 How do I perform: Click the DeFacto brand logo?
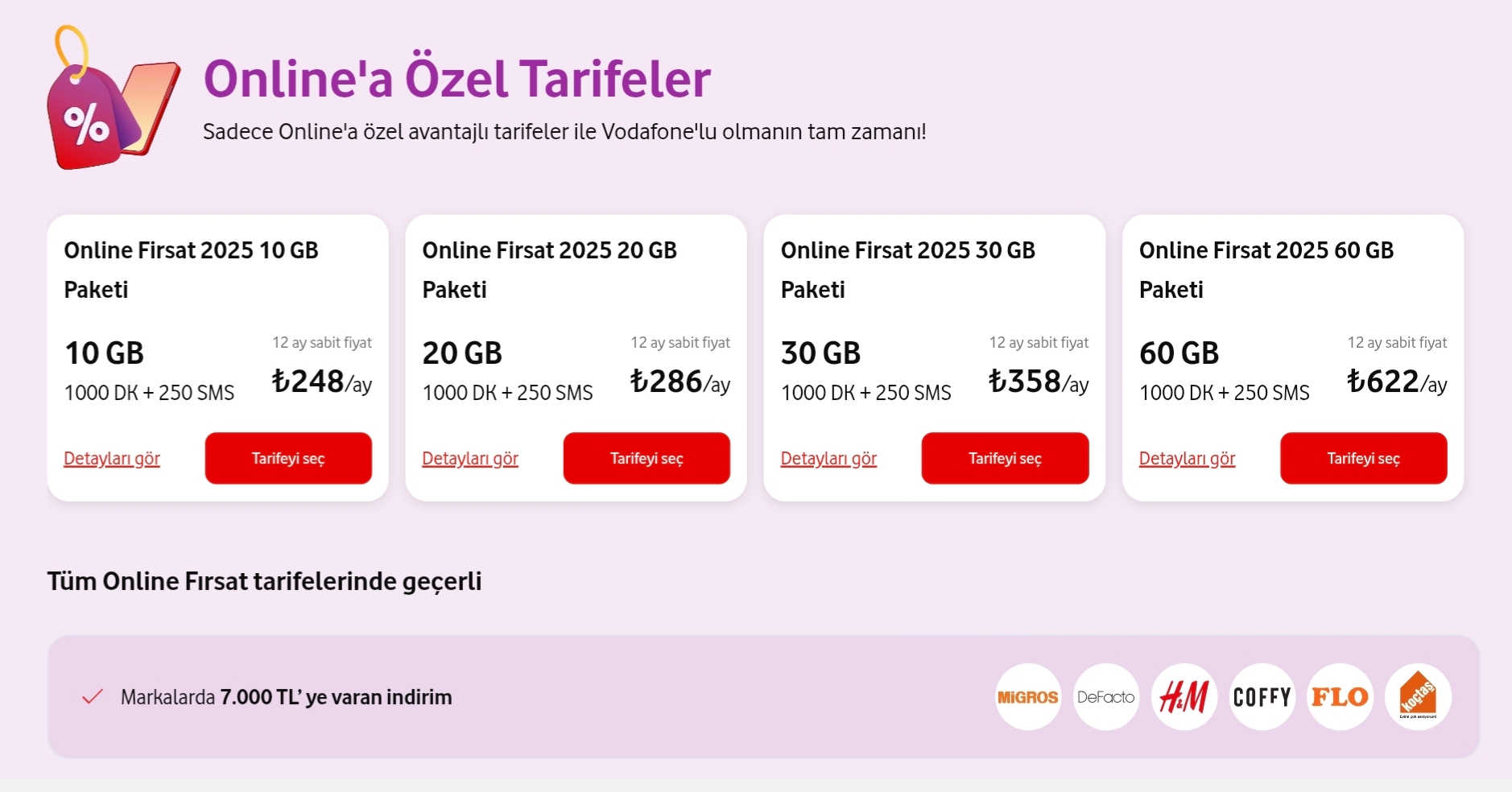pyautogui.click(x=1106, y=697)
